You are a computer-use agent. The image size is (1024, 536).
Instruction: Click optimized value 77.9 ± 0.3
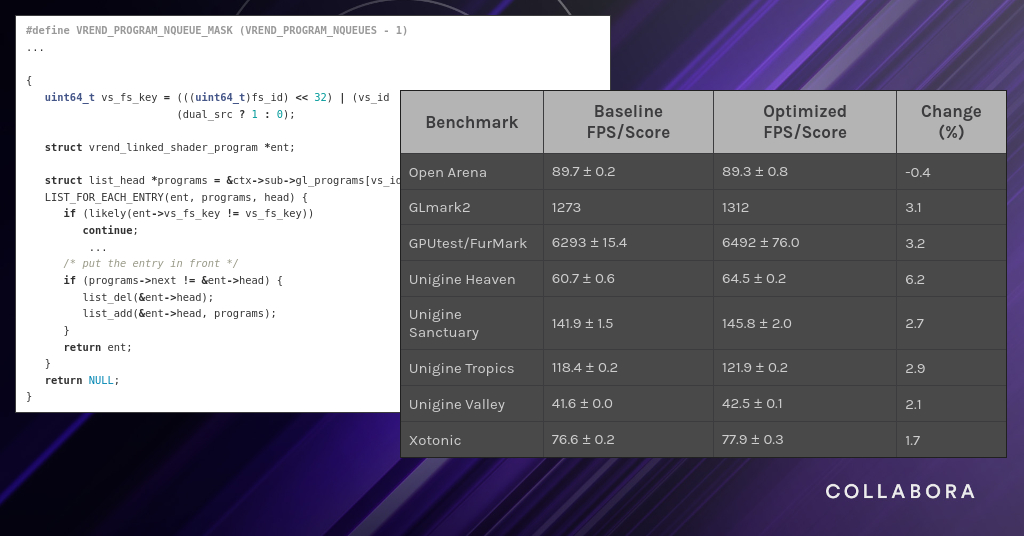click(x=752, y=439)
